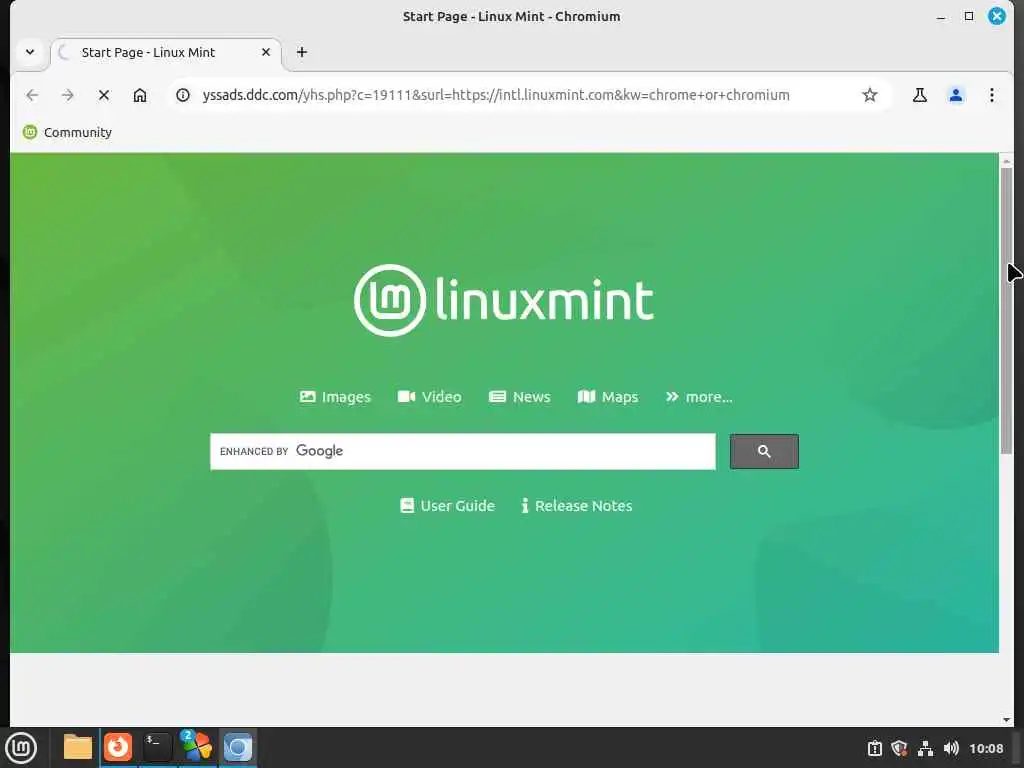Open the clock showing 10:08

pos(986,748)
